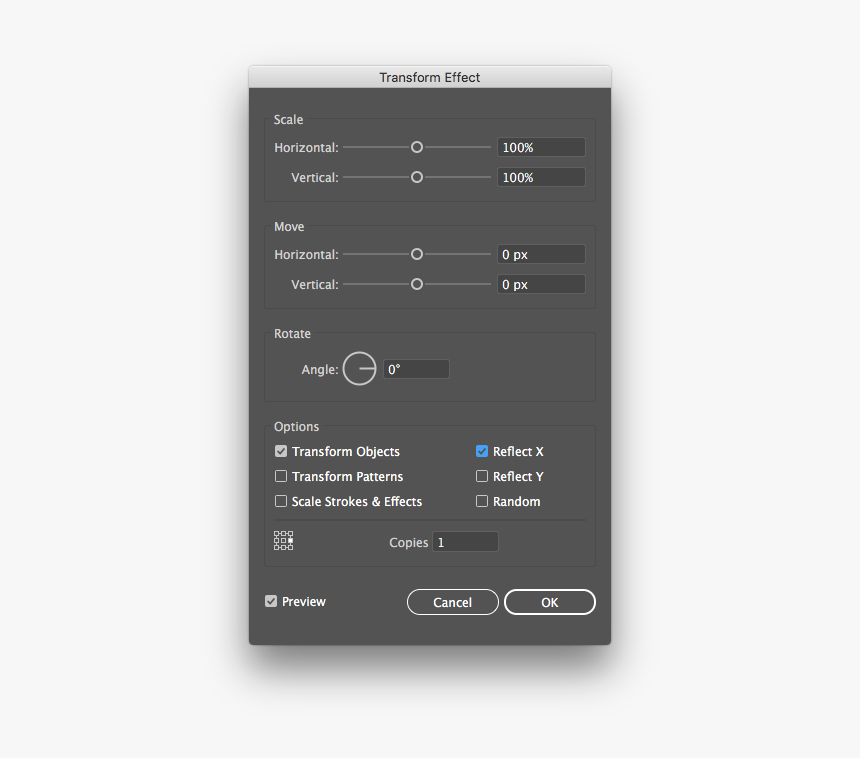The height and width of the screenshot is (758, 860).
Task: Click the Options section label
Action: click(296, 427)
